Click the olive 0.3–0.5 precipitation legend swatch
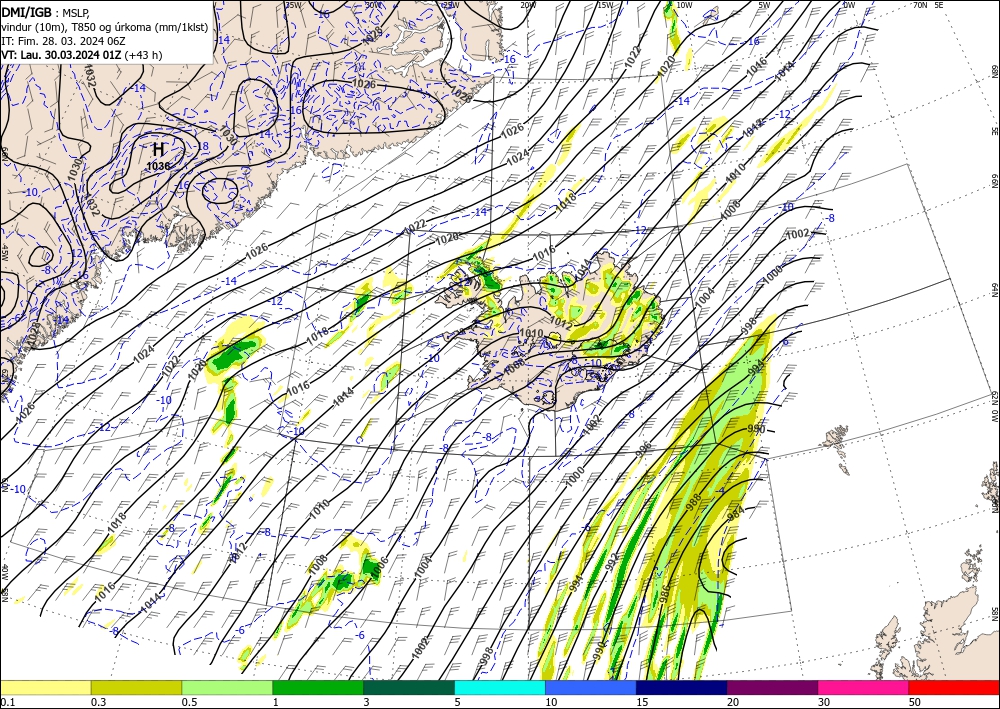1000x709 pixels. click(136, 687)
